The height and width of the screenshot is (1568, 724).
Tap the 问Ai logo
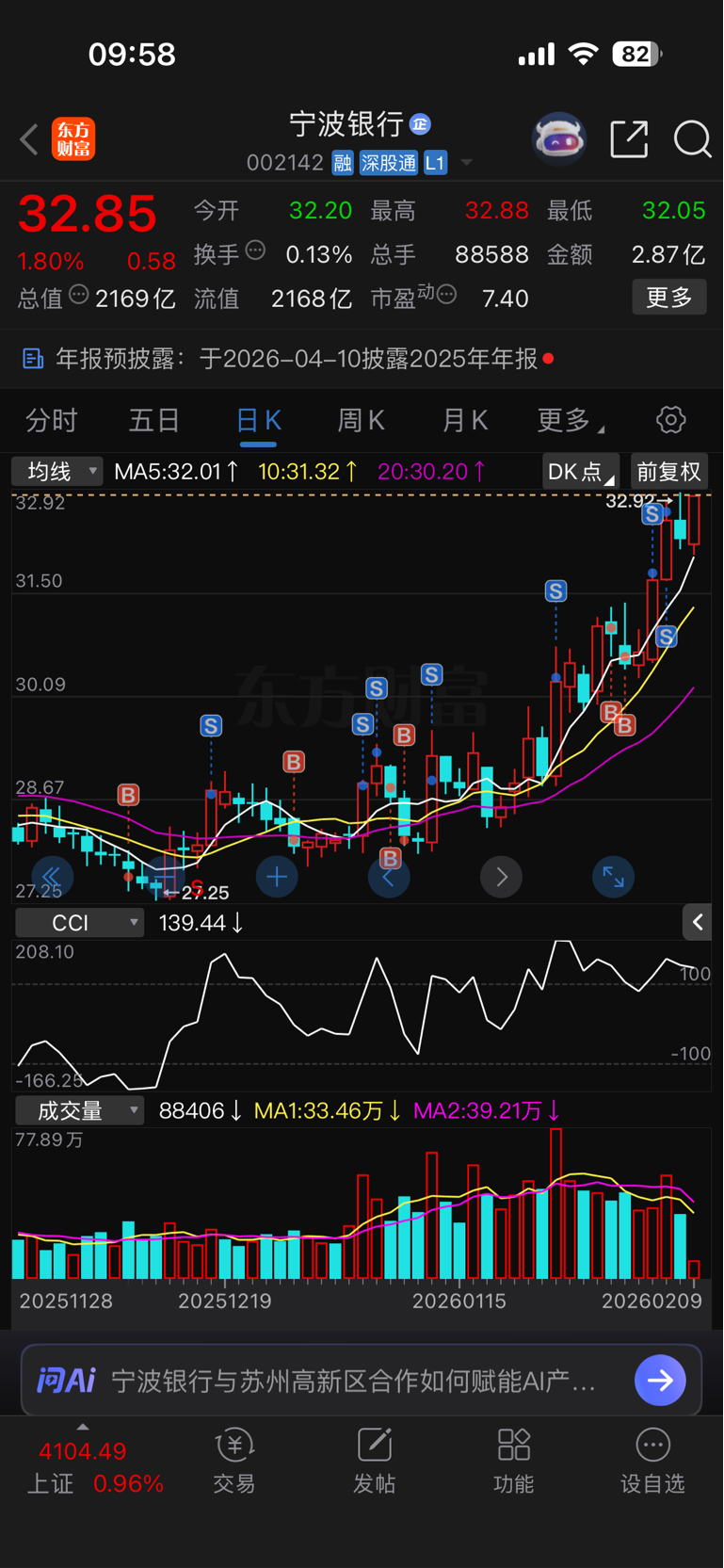pyautogui.click(x=66, y=1381)
